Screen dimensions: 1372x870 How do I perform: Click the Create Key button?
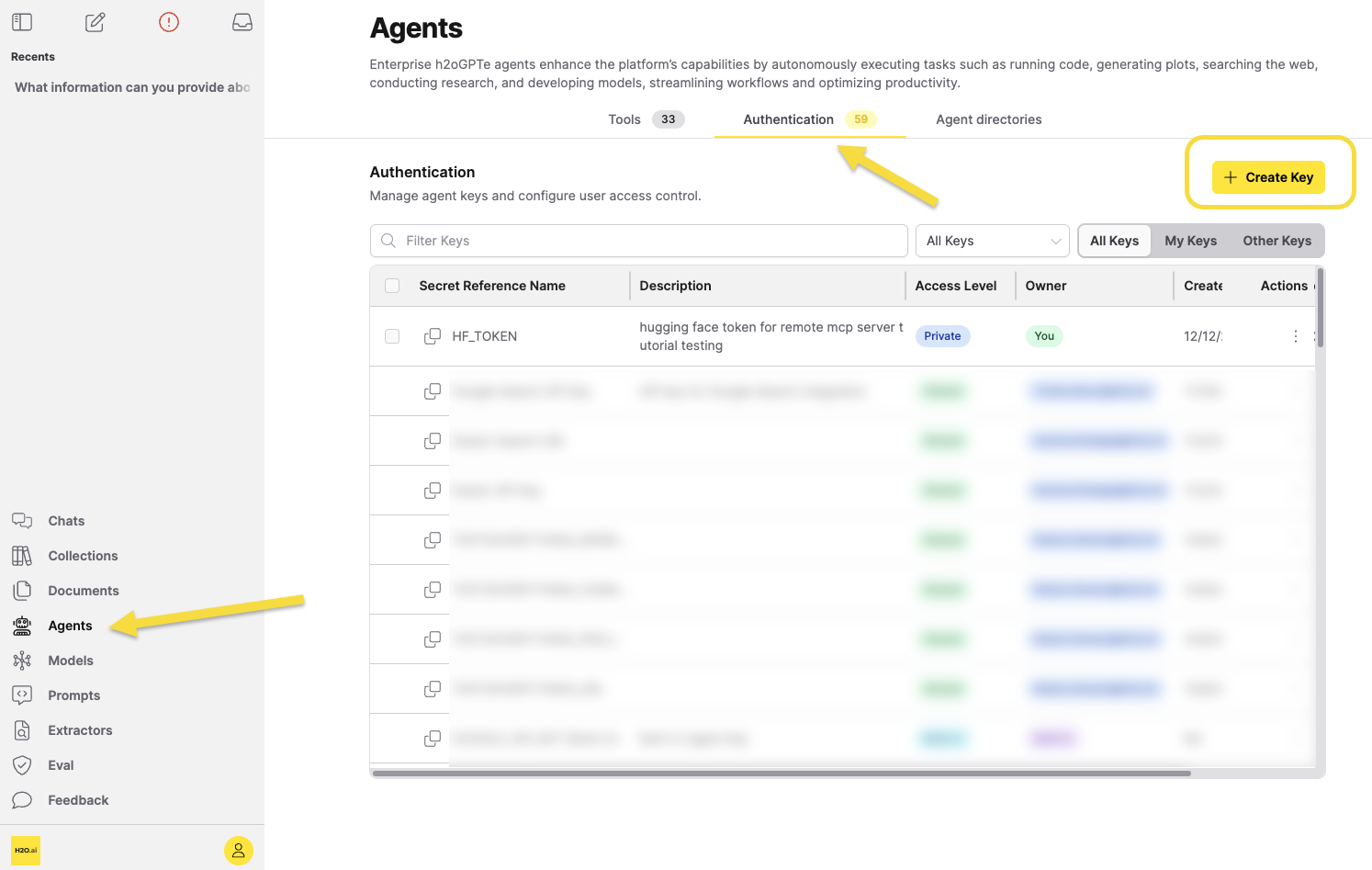pyautogui.click(x=1268, y=177)
